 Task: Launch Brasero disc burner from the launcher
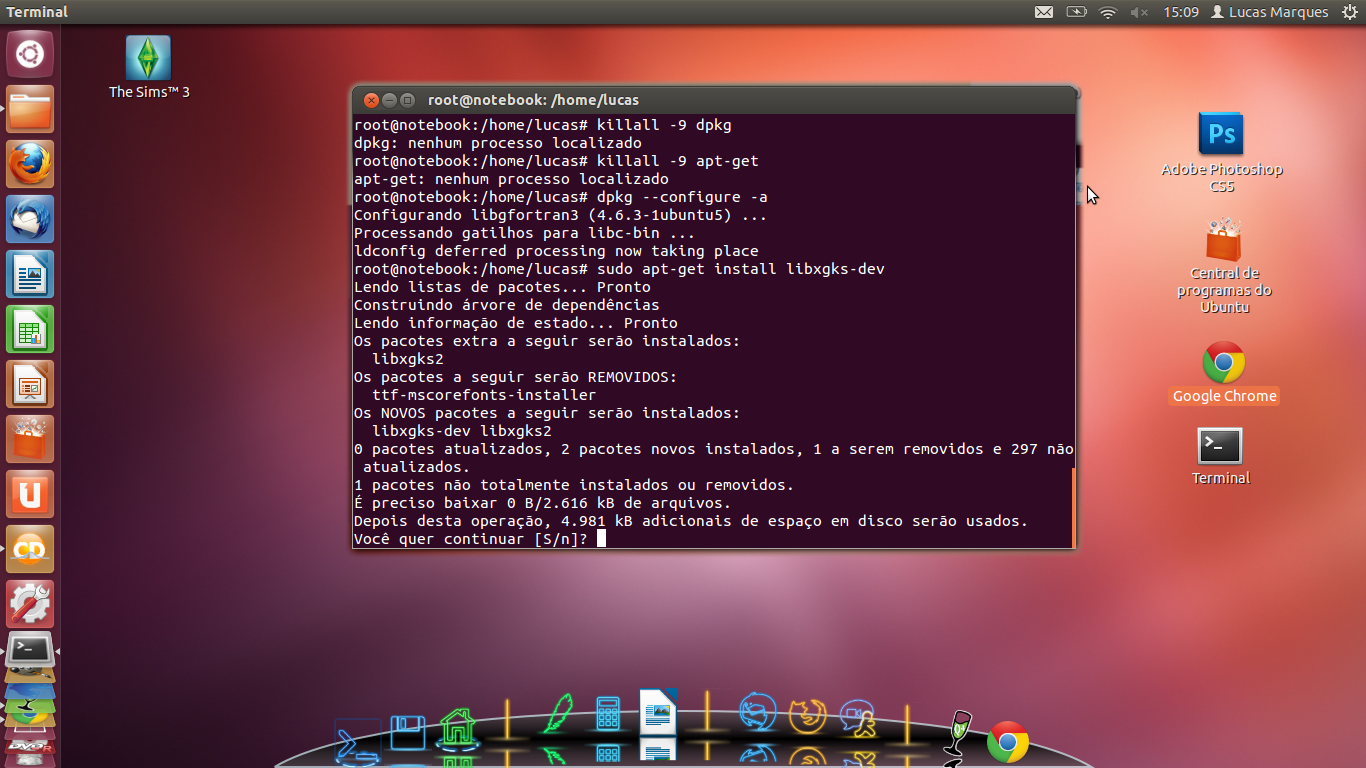click(29, 548)
